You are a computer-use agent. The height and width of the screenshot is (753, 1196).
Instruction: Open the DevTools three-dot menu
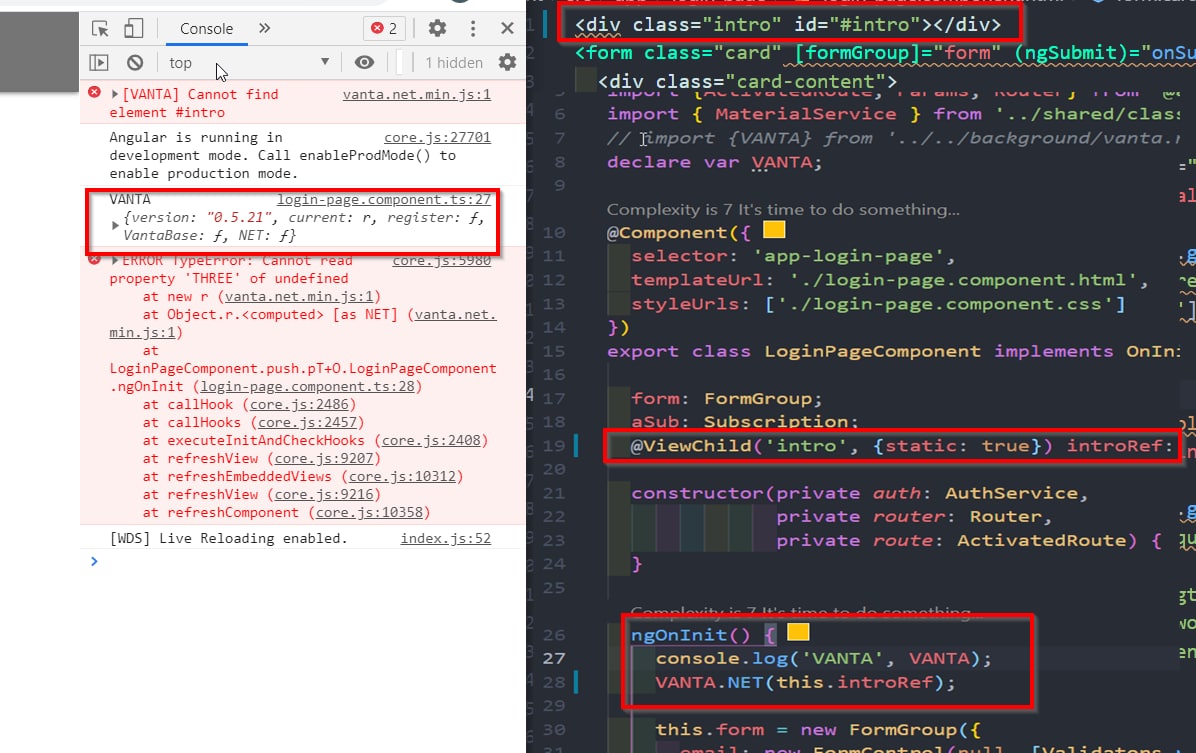click(473, 28)
